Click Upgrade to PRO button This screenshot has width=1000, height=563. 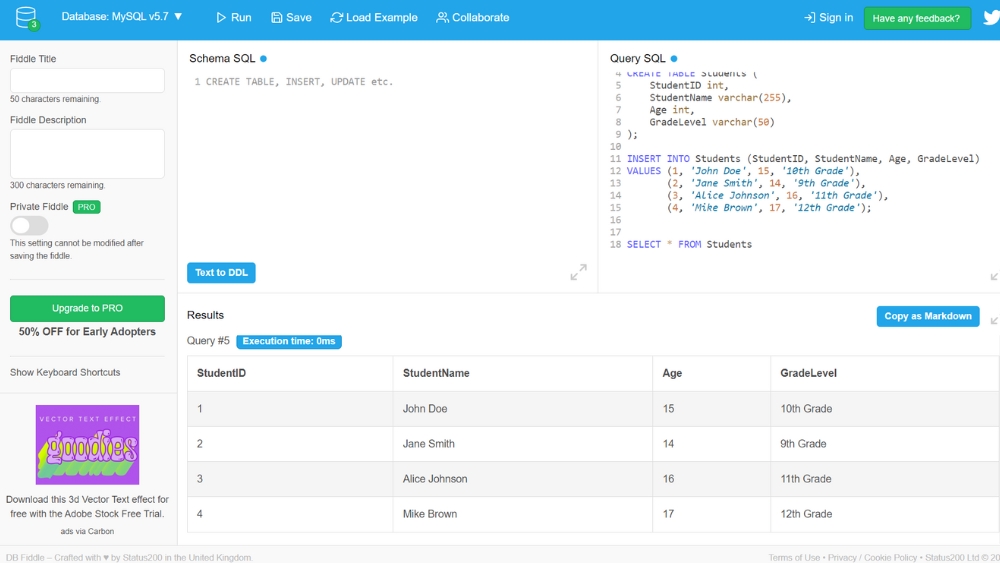pos(87,308)
